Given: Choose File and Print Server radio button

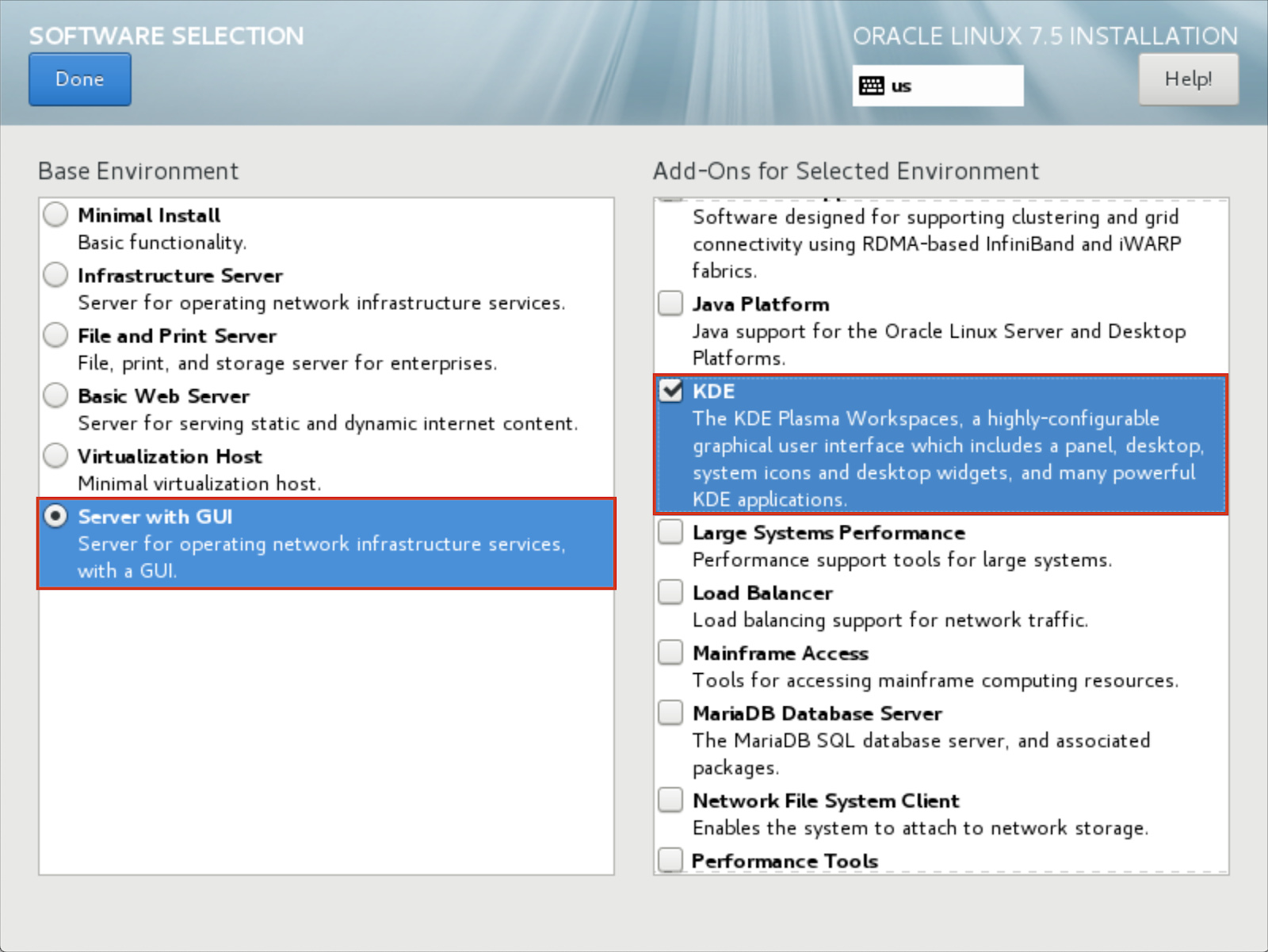Looking at the screenshot, I should 55,335.
